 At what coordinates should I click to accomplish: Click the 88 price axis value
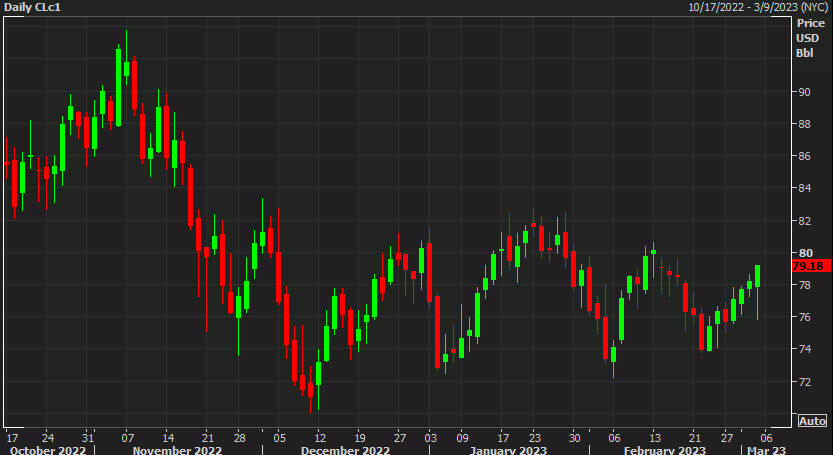pyautogui.click(x=805, y=124)
